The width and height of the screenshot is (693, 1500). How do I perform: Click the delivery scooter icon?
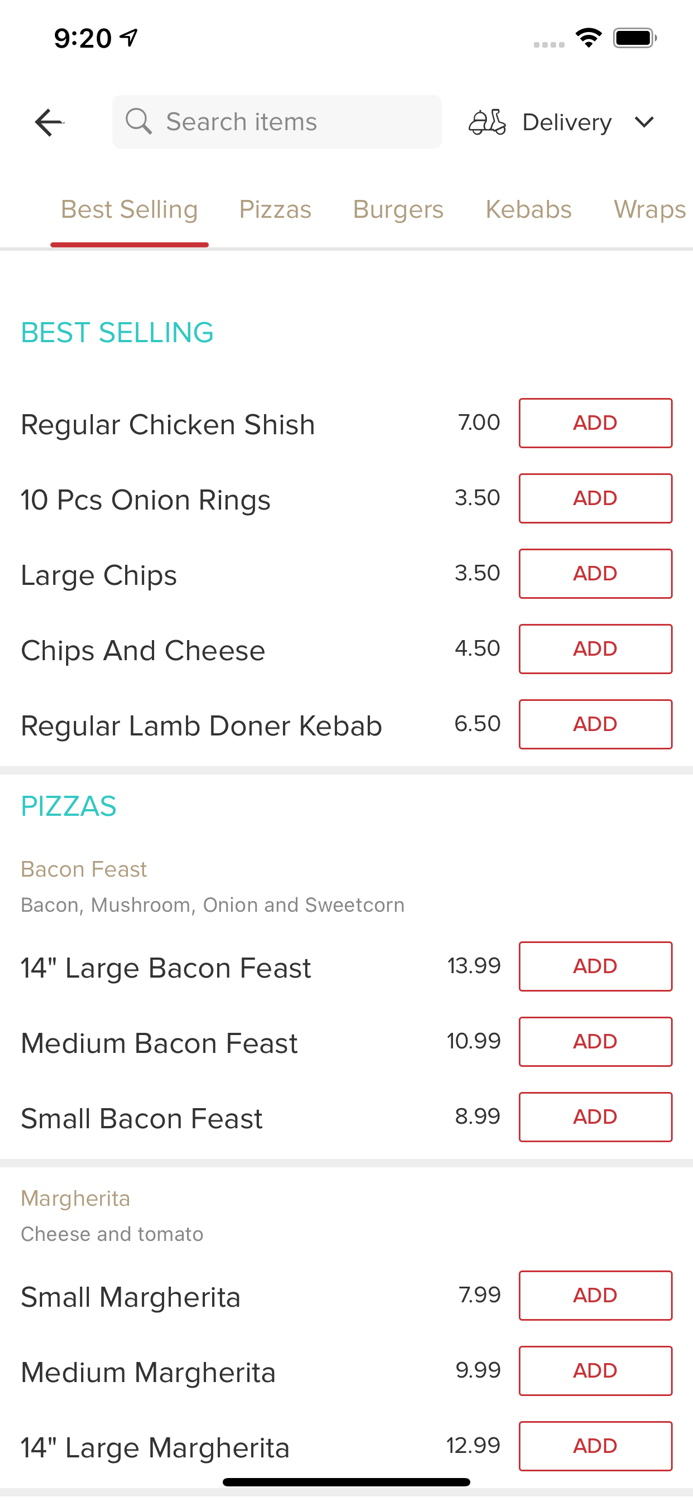(487, 122)
